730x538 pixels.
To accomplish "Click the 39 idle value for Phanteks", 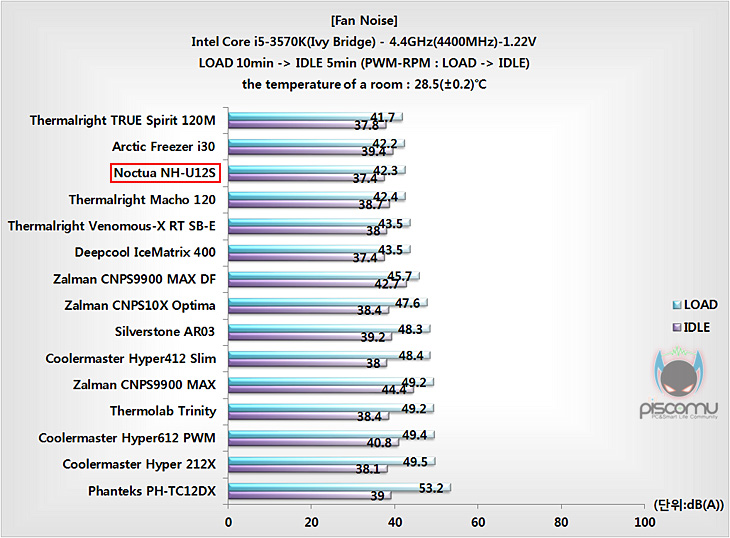I will click(378, 496).
